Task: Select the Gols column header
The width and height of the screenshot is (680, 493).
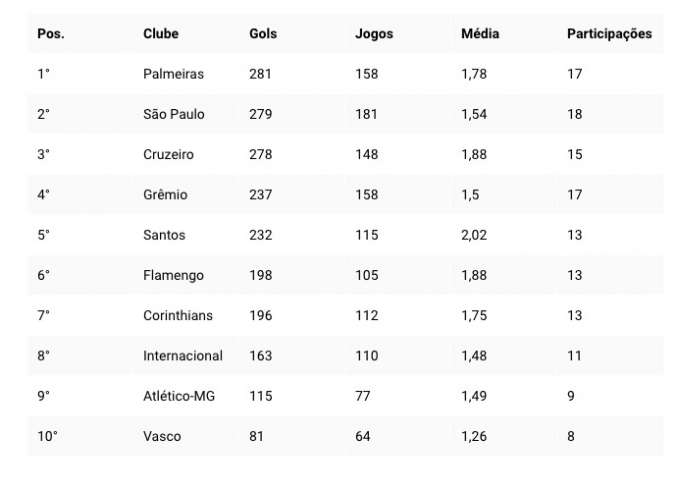Action: [263, 34]
